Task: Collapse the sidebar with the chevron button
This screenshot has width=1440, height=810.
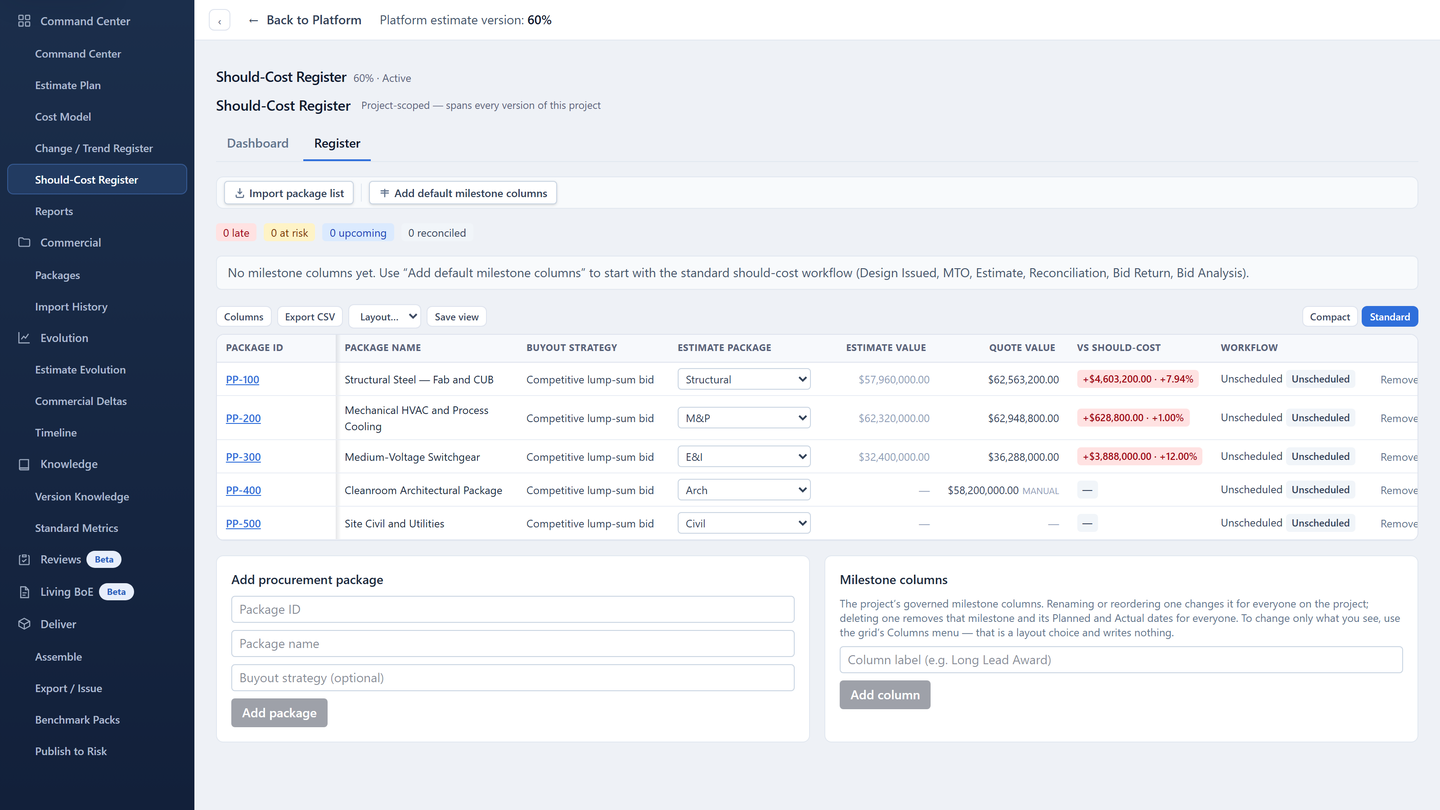Action: point(220,21)
